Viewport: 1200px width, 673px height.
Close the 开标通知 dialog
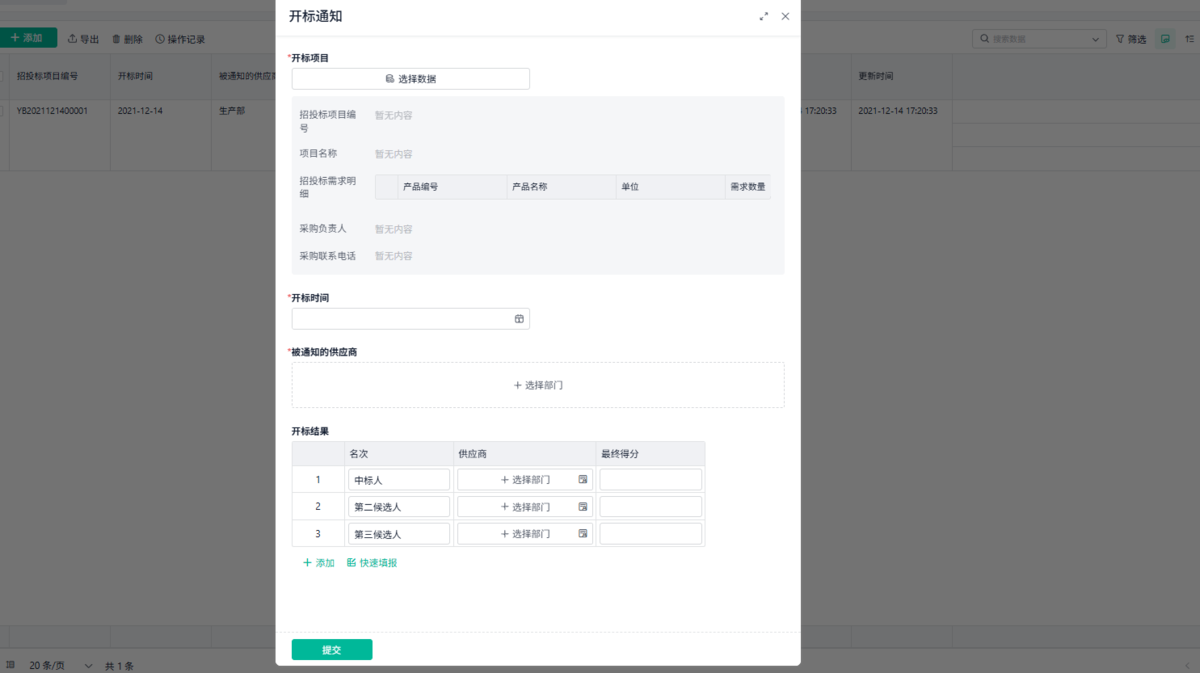coord(785,17)
